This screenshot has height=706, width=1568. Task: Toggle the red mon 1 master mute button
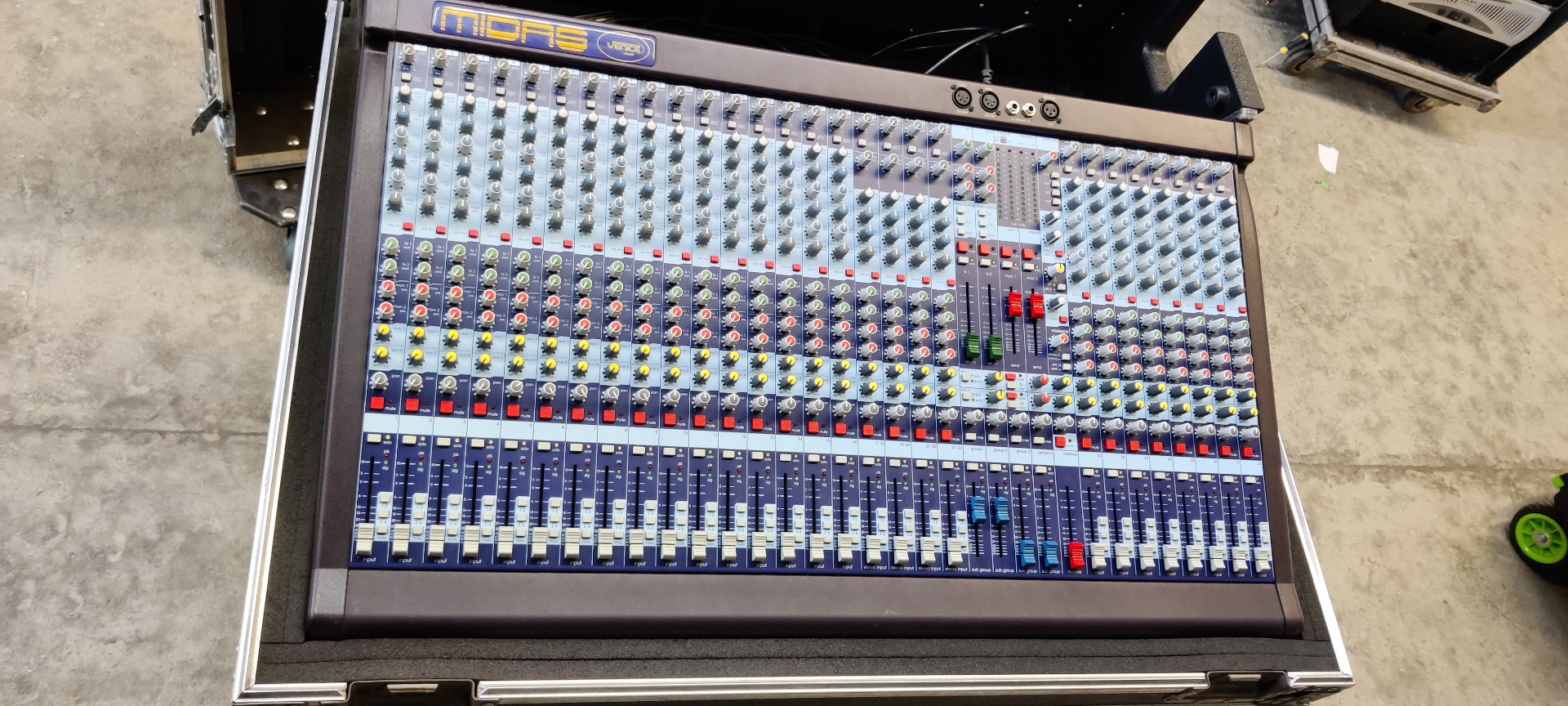1006,252
